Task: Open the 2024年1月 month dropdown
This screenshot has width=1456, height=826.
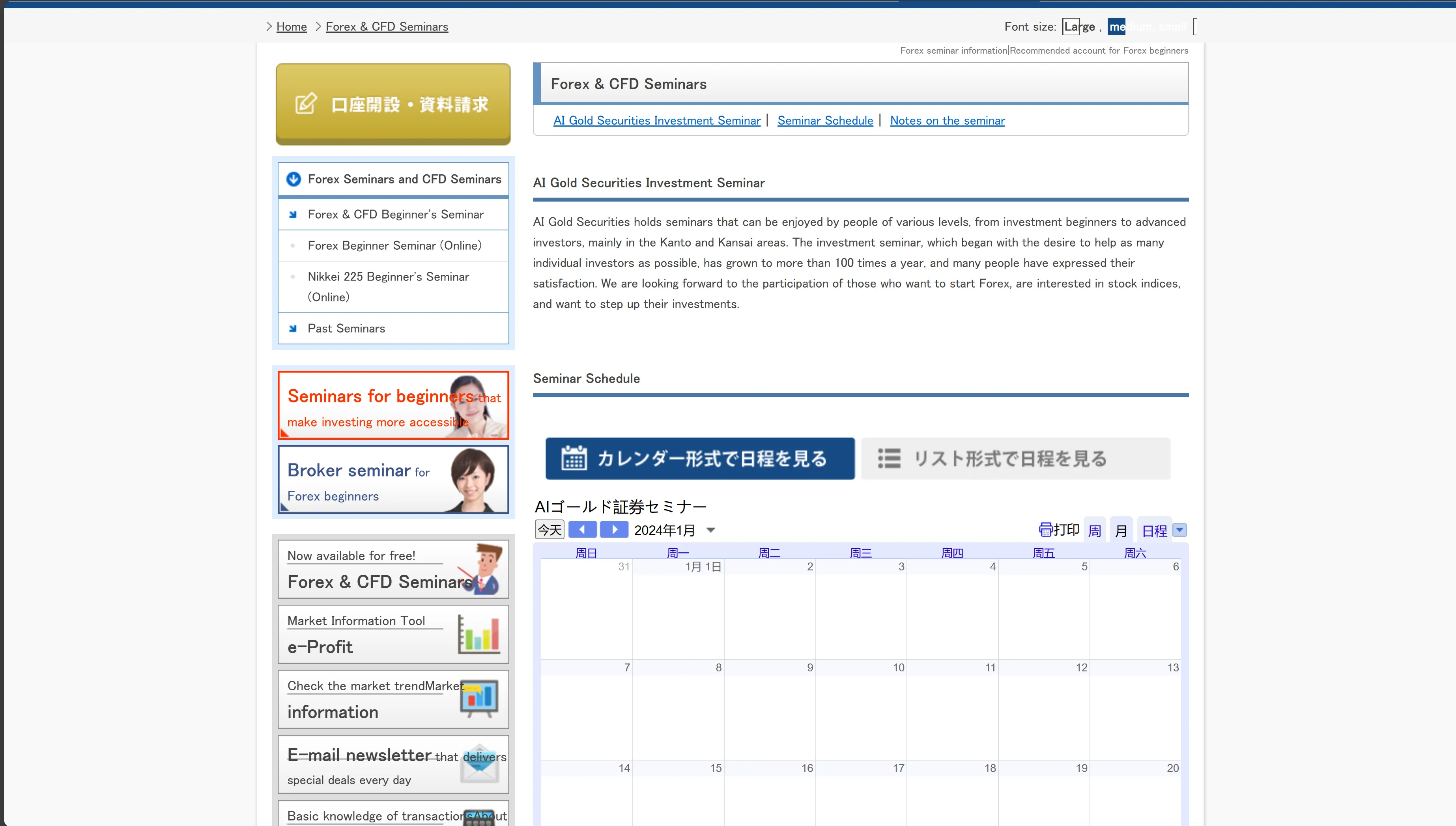Action: [711, 531]
